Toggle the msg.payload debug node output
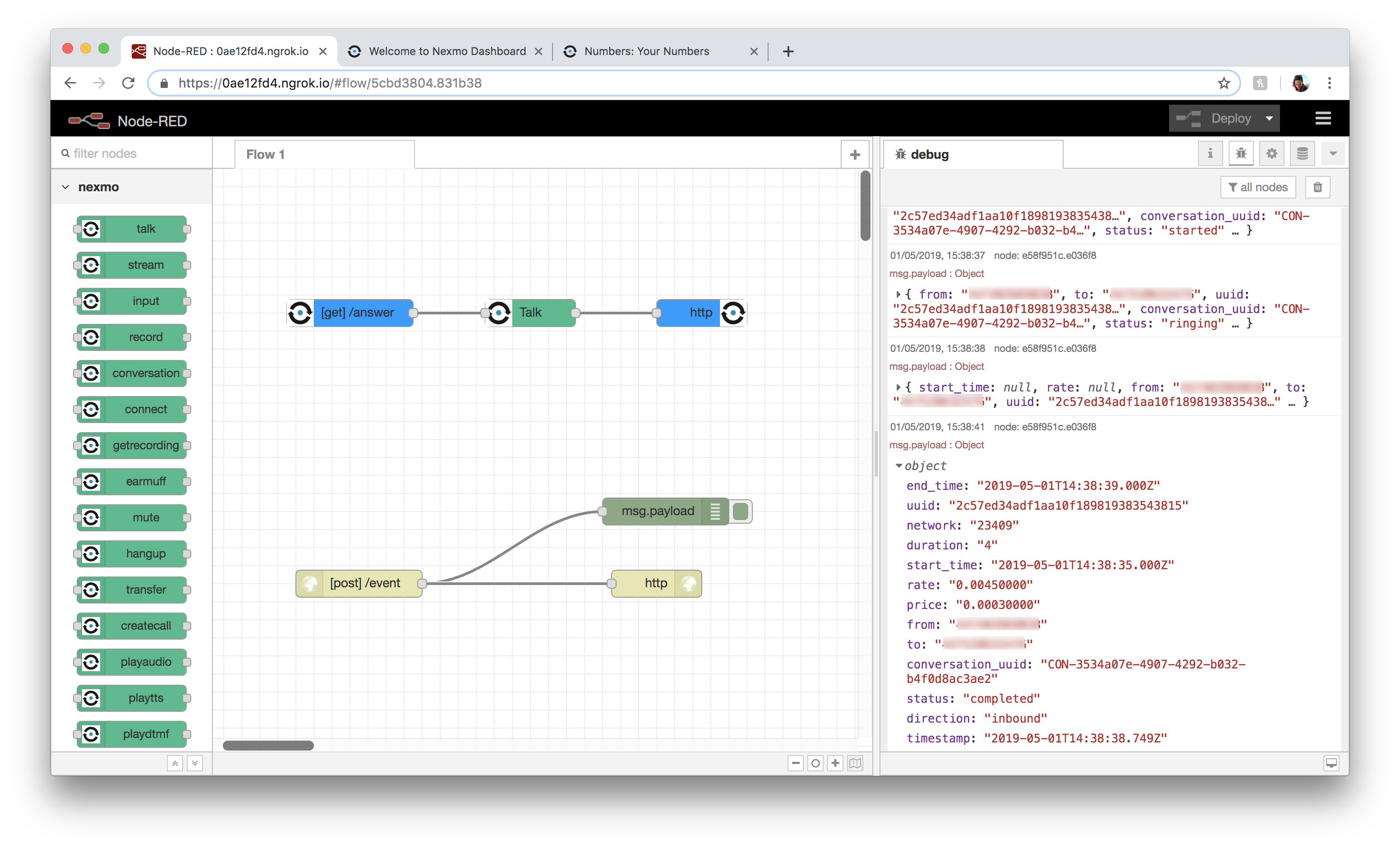This screenshot has height=848, width=1400. click(x=740, y=512)
